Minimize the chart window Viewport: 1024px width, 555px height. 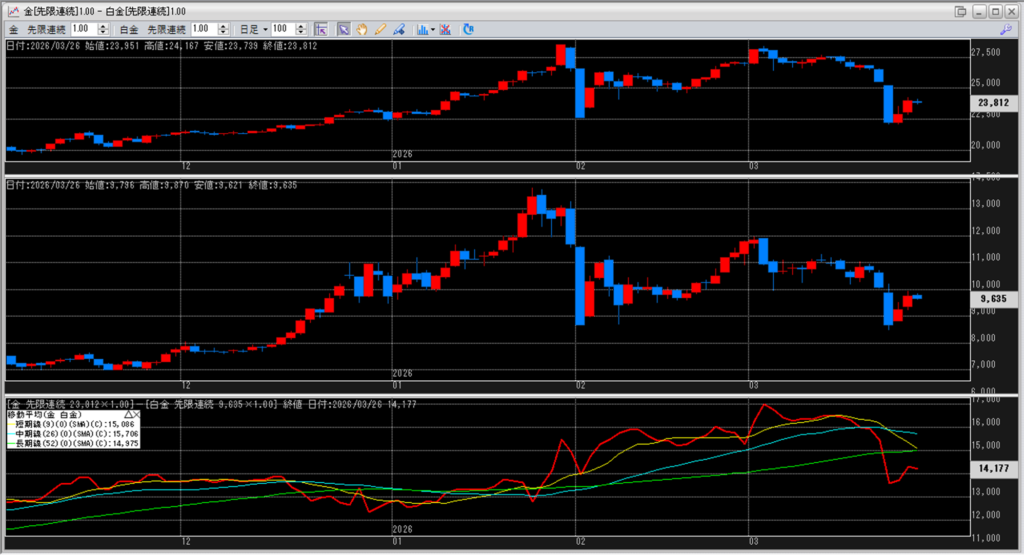tap(978, 11)
